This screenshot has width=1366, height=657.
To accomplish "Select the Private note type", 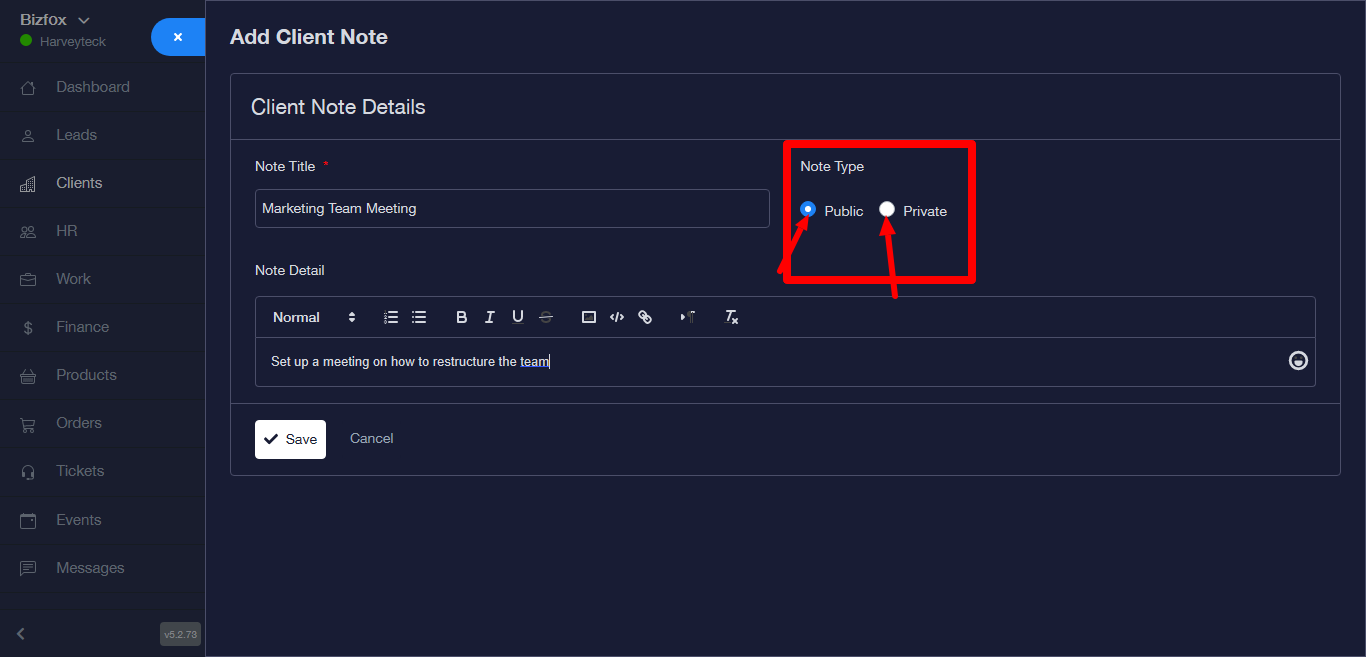I will 887,209.
